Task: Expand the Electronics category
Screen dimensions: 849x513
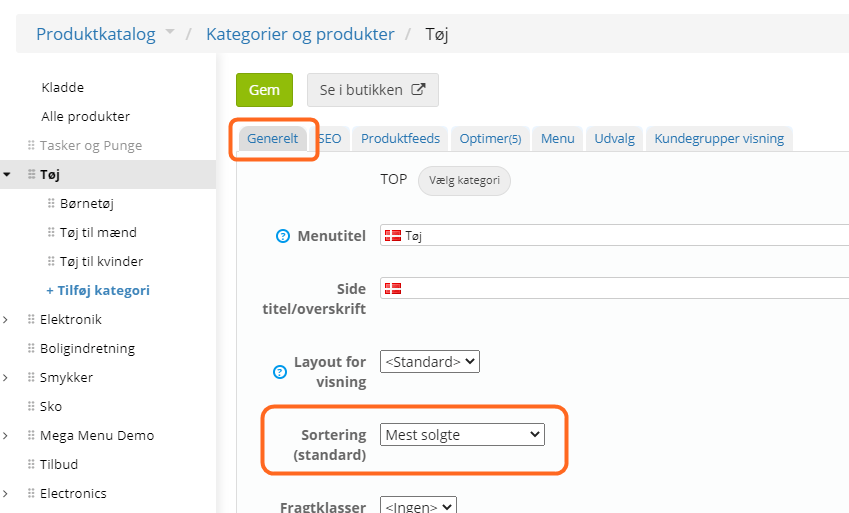Action: (x=5, y=493)
